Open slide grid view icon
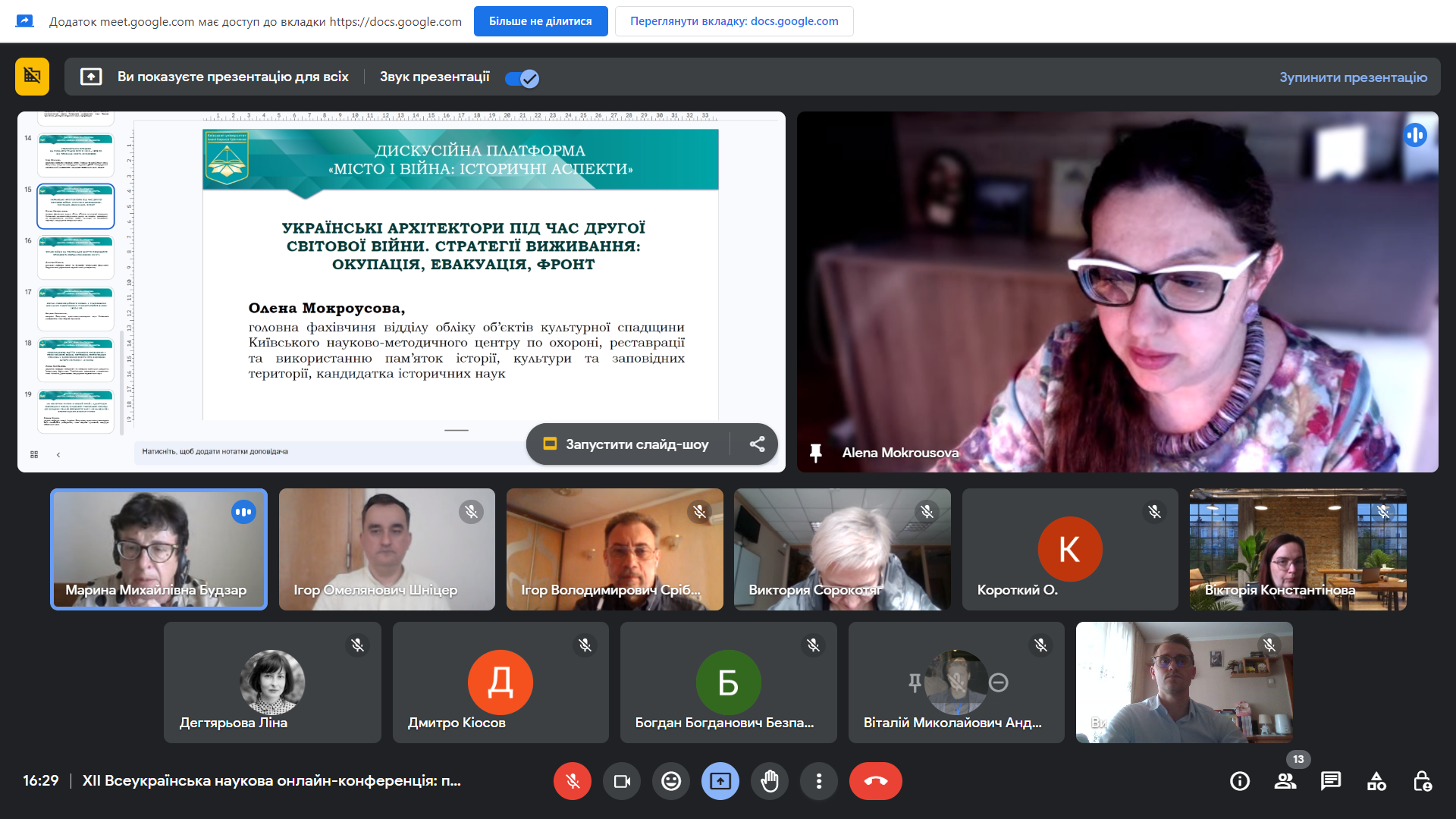Screen dimensions: 1456x819 click(34, 455)
